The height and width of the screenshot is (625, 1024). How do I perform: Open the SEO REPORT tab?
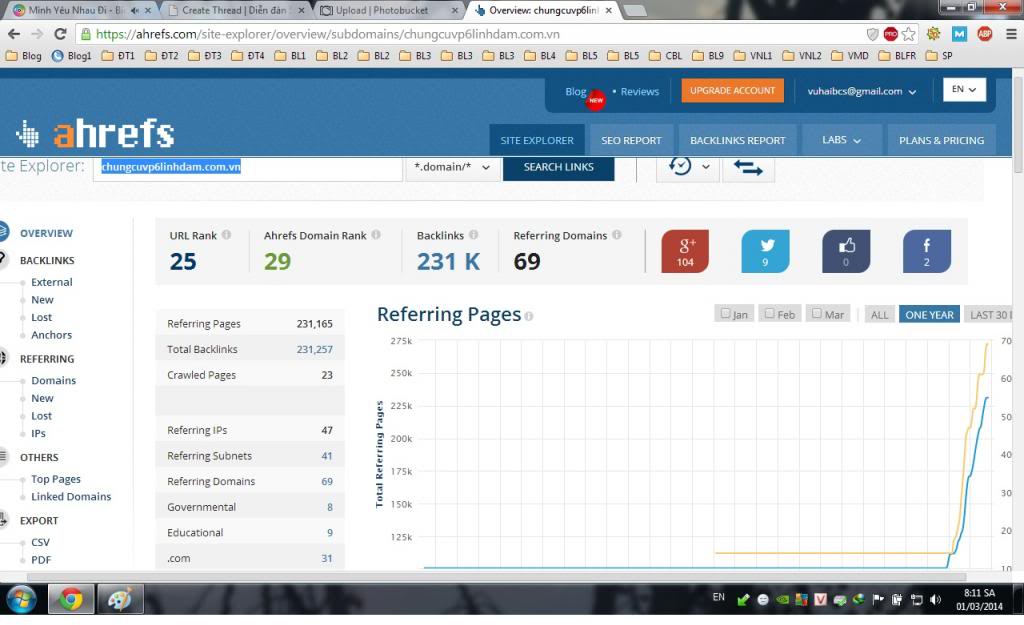(631, 140)
